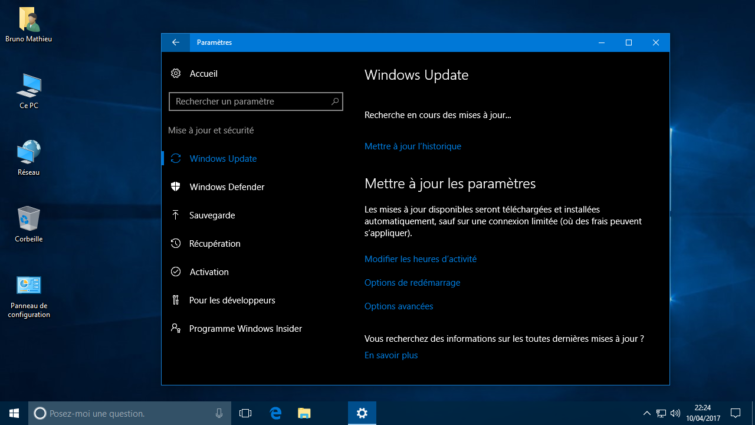Click the Activation checkmark circle icon
The height and width of the screenshot is (425, 755).
176,272
